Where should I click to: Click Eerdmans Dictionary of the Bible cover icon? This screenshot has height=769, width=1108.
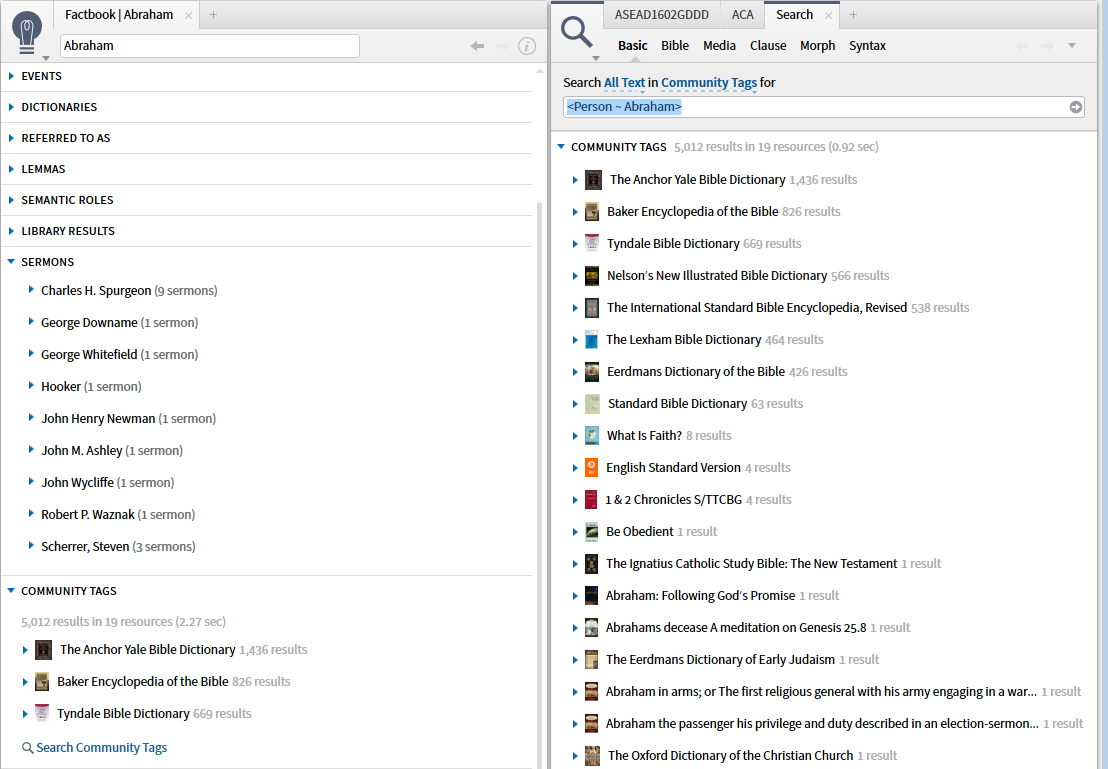[x=592, y=372]
